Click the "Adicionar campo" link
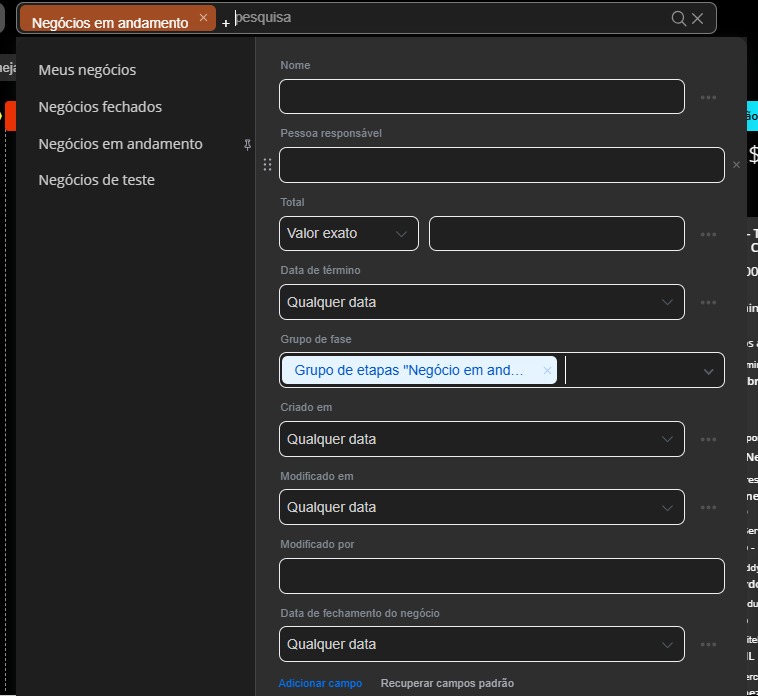The image size is (758, 696). pyautogui.click(x=320, y=683)
